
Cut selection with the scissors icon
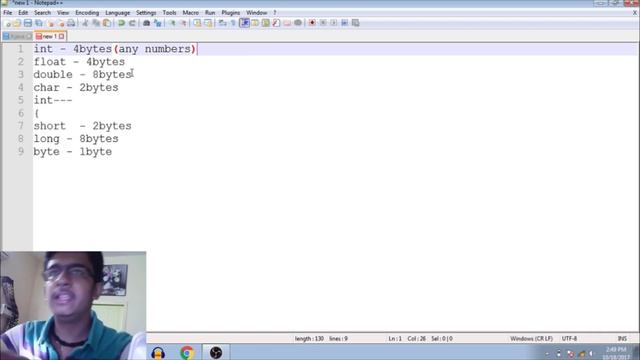pos(85,23)
